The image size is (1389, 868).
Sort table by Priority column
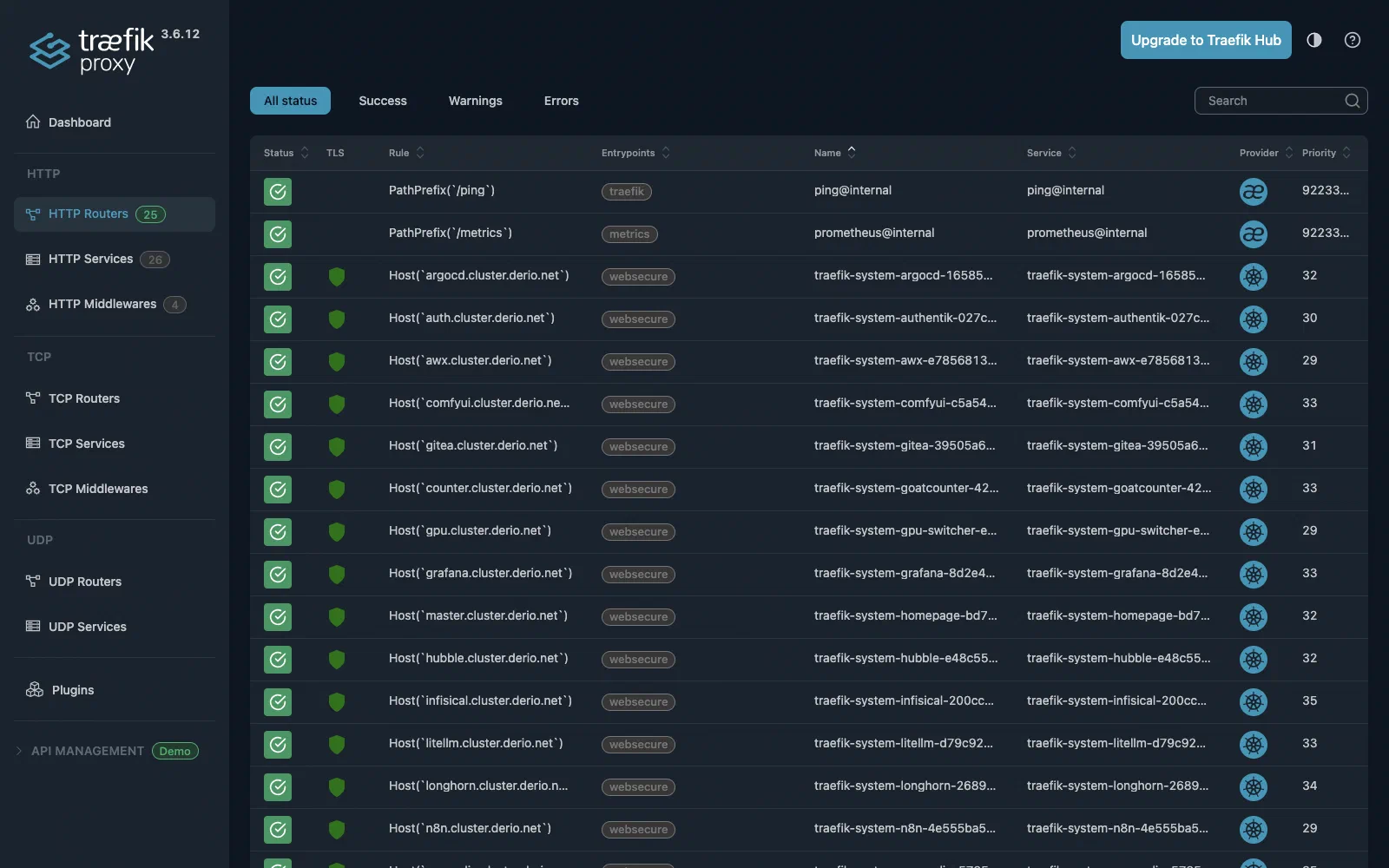click(1326, 153)
